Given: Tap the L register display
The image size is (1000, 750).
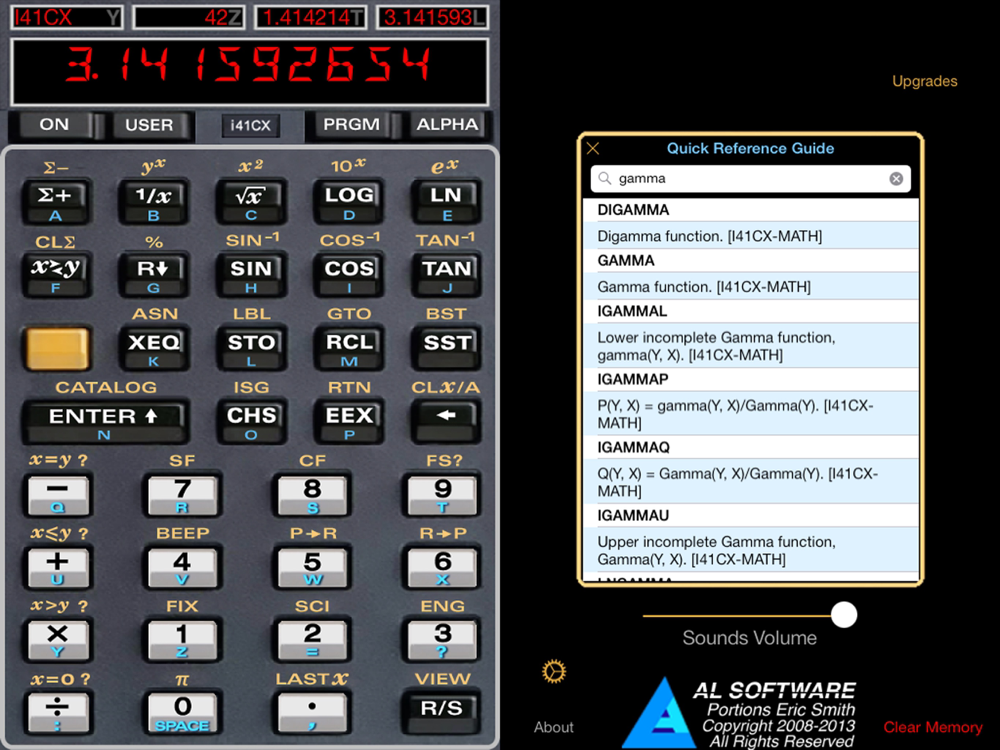Looking at the screenshot, I should tap(432, 17).
